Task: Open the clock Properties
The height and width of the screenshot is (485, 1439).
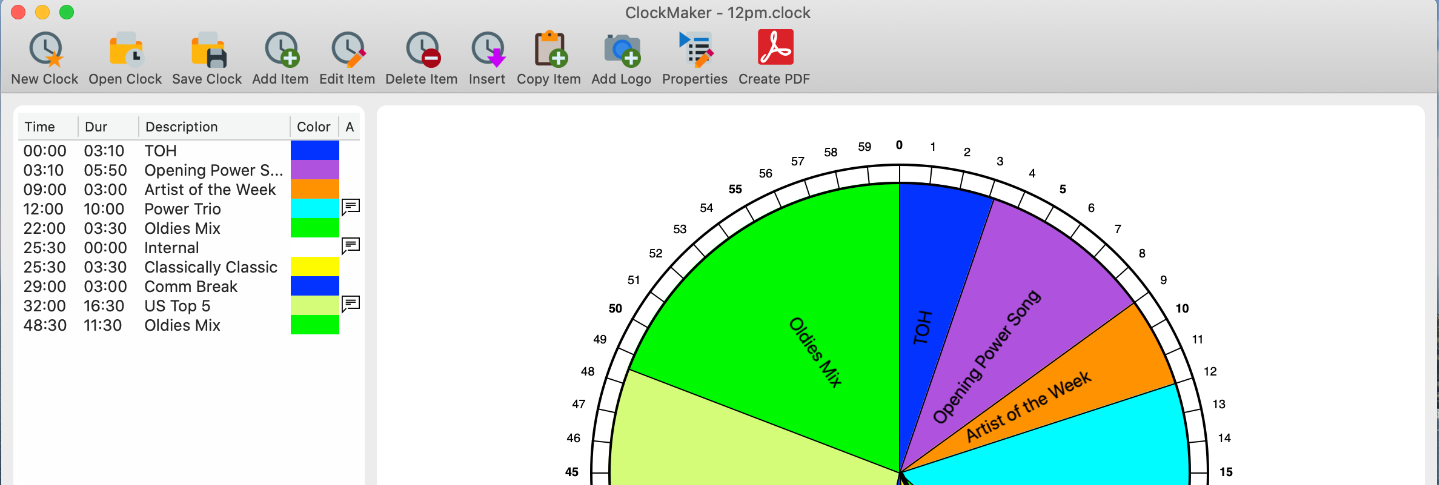Action: click(x=695, y=49)
